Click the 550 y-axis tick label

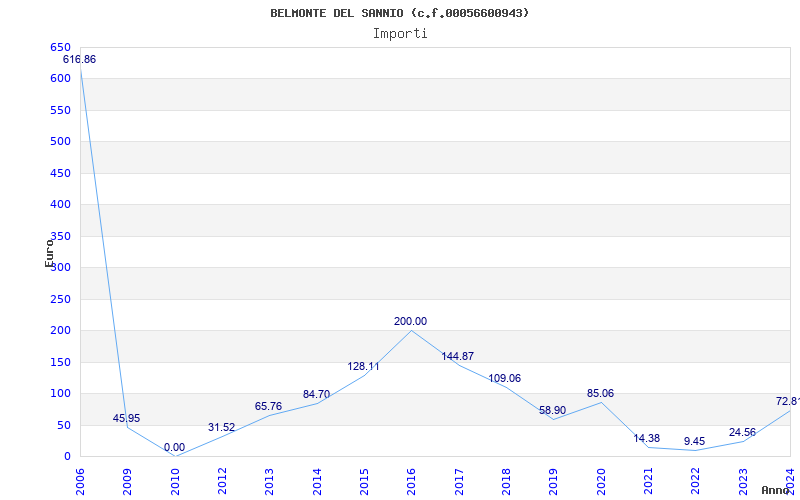(x=61, y=111)
